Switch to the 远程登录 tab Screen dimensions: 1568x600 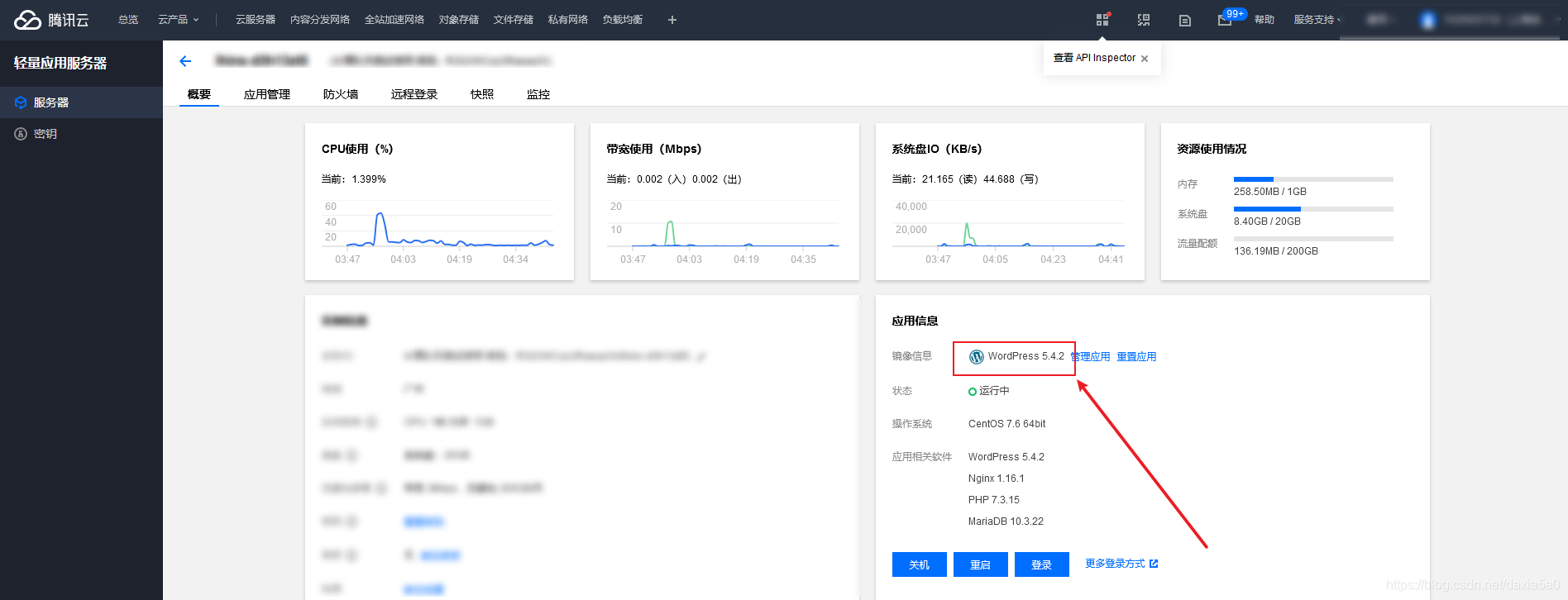pyautogui.click(x=414, y=94)
